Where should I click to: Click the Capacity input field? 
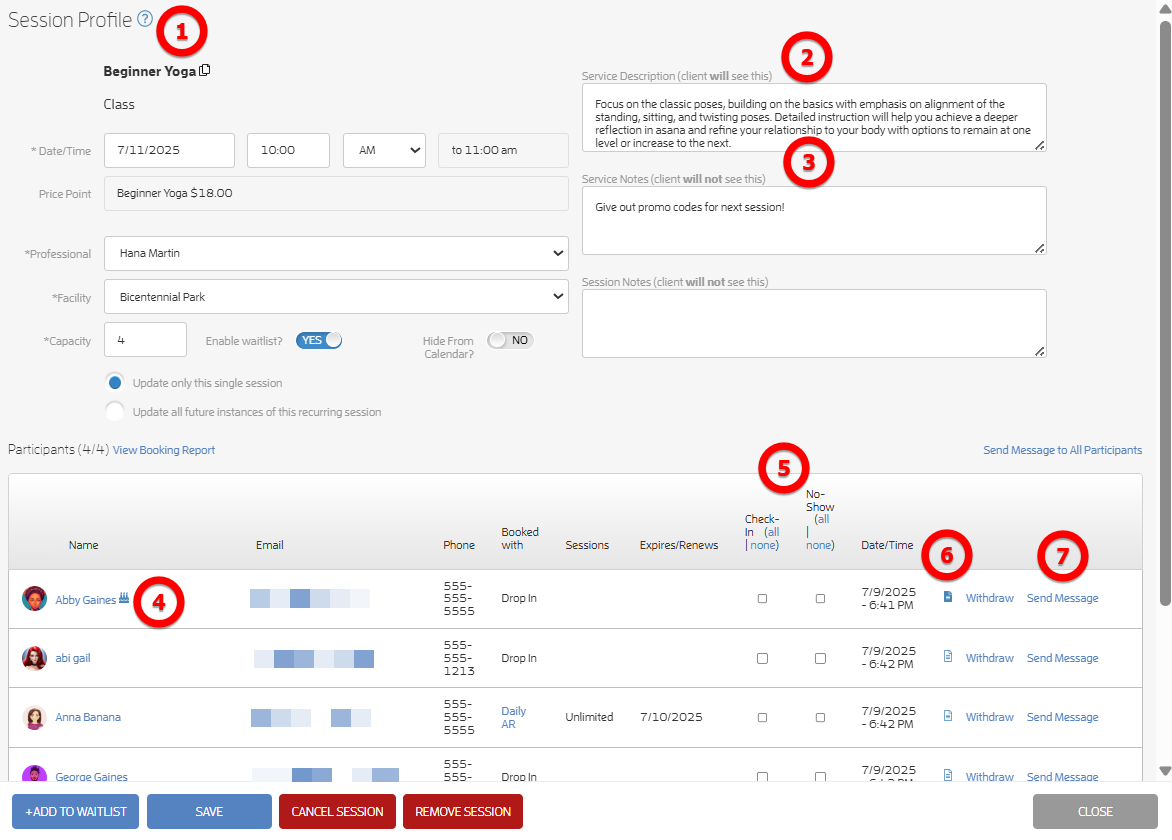click(x=146, y=340)
